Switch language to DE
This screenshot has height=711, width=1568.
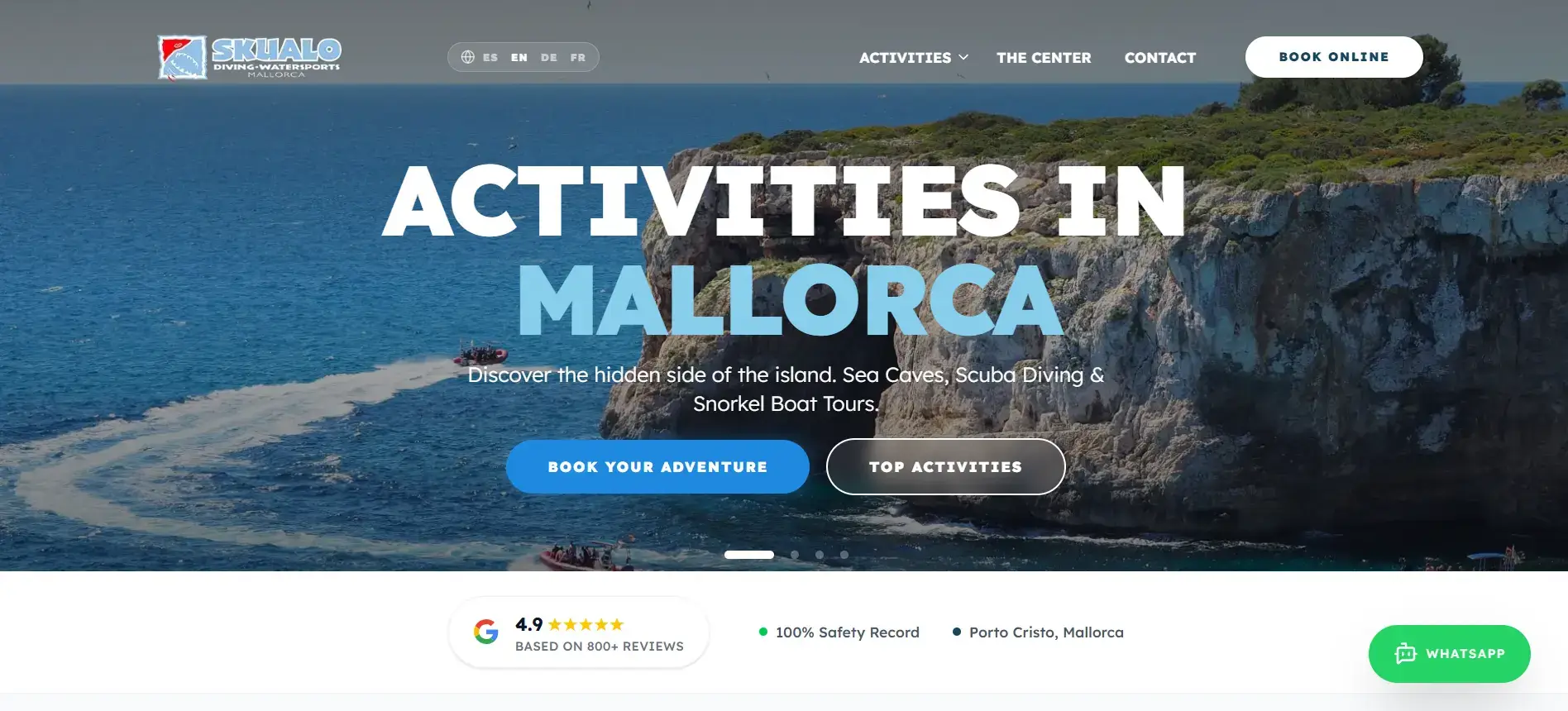tap(549, 58)
